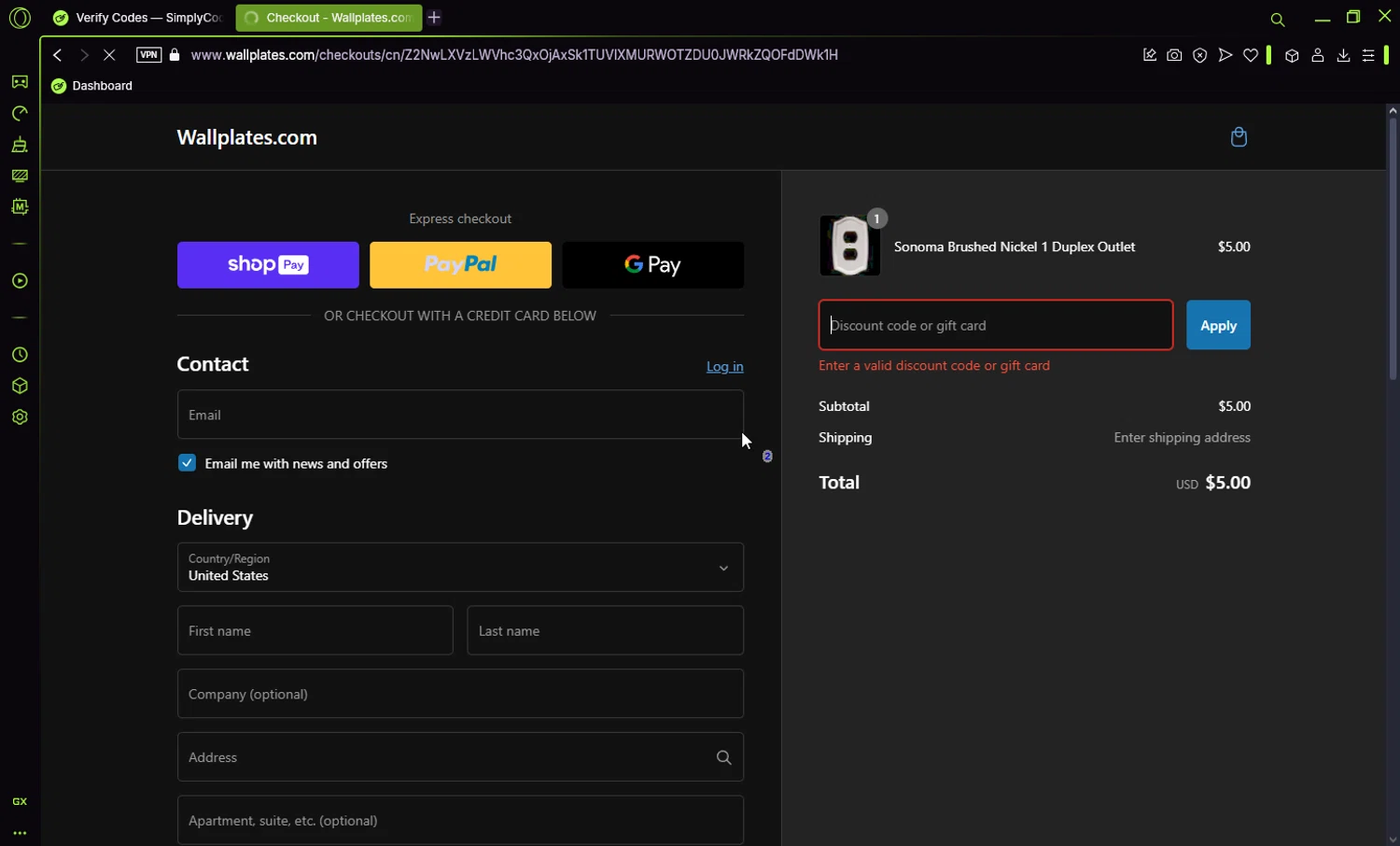
Task: Open the downloads icon
Action: [x=1343, y=55]
